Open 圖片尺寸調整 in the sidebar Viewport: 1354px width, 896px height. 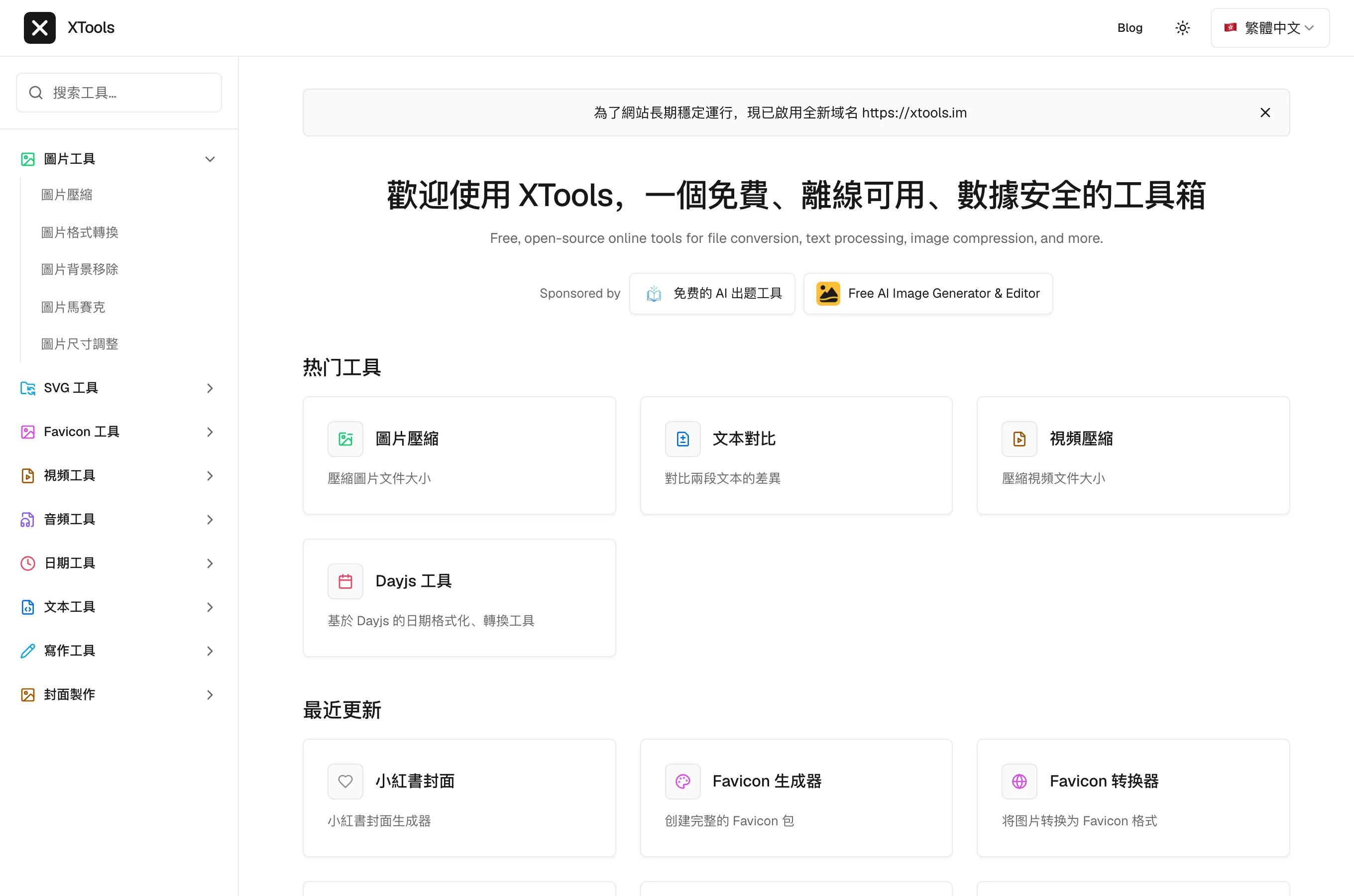coord(80,344)
